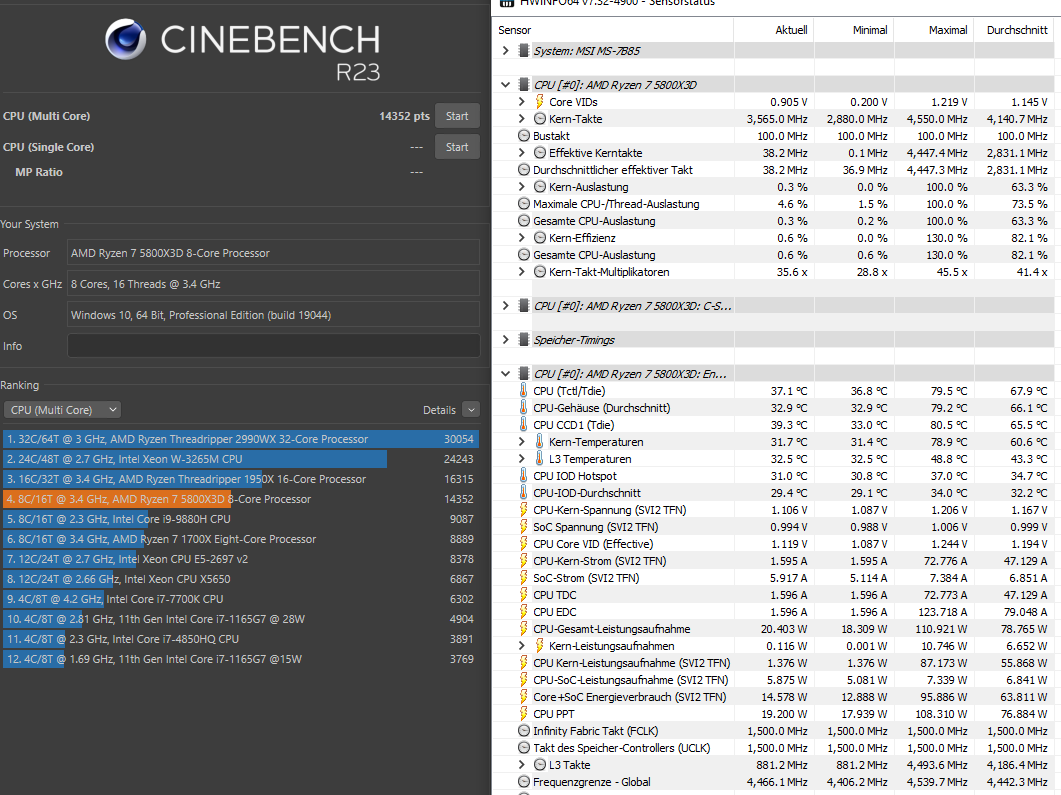Viewport: 1061px width, 795px height.
Task: Select the Ryzen 7 1700X ranking entry
Action: 241,539
